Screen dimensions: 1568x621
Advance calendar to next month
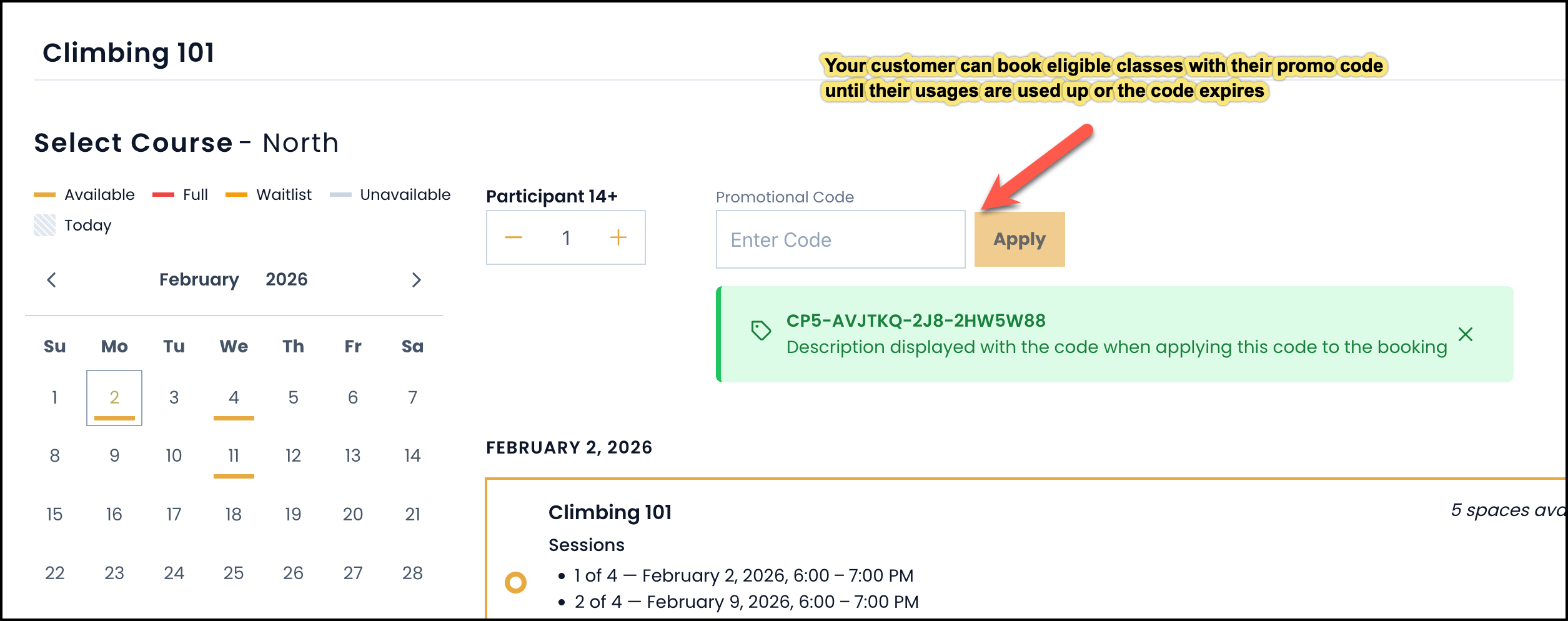pos(416,280)
